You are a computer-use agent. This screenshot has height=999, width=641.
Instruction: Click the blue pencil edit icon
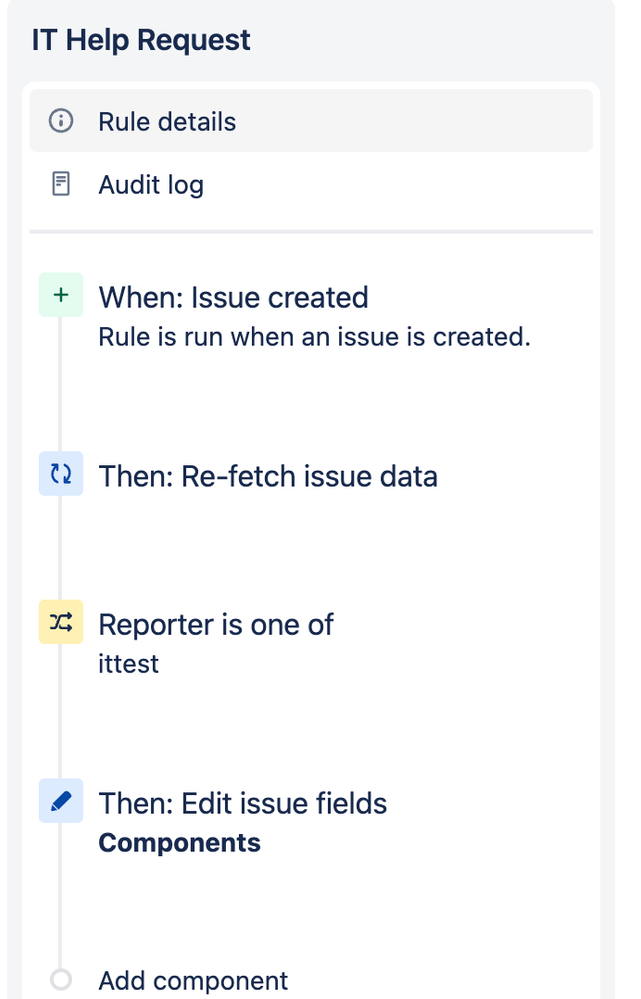(61, 801)
